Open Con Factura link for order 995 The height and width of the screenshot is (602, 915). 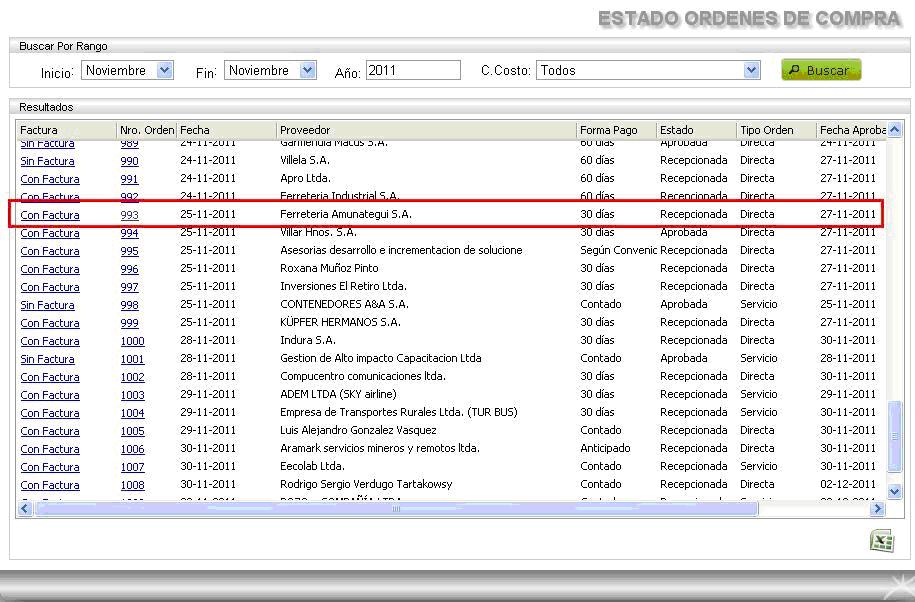point(50,251)
